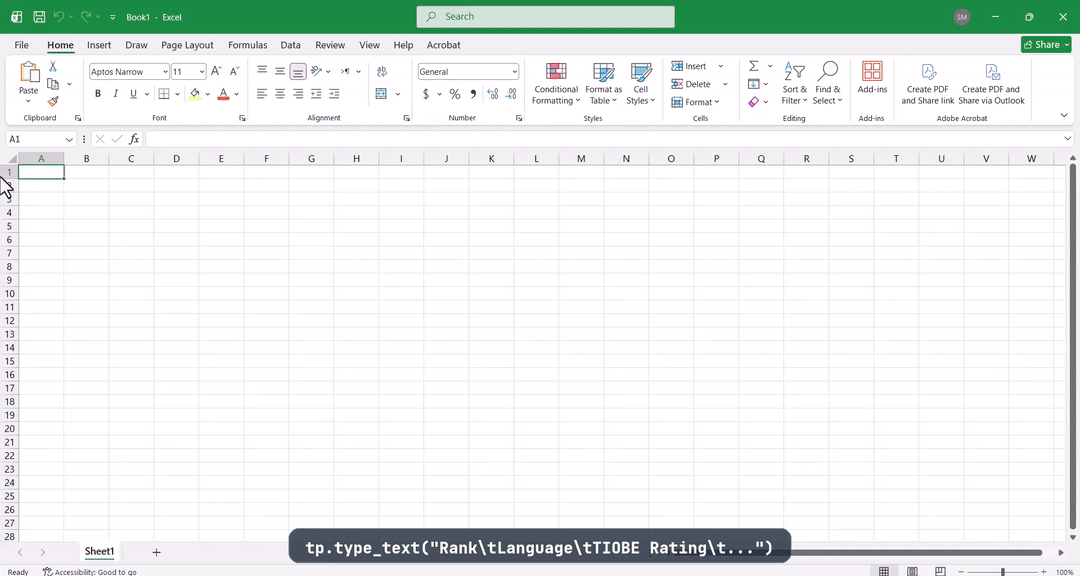Viewport: 1080px width, 576px height.
Task: Open the Fill Color dropdown arrow
Action: [x=207, y=94]
